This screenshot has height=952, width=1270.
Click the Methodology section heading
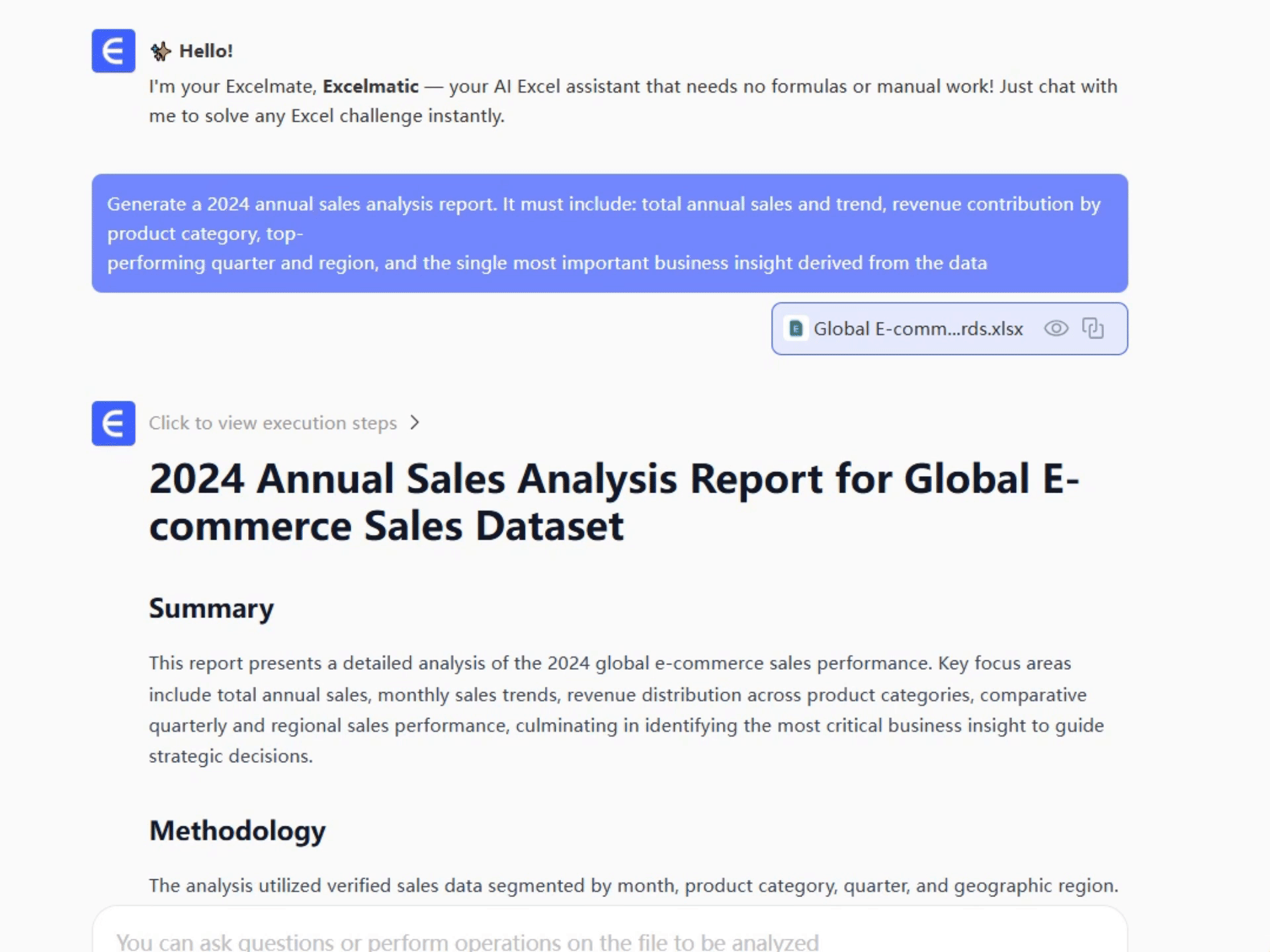coord(237,830)
